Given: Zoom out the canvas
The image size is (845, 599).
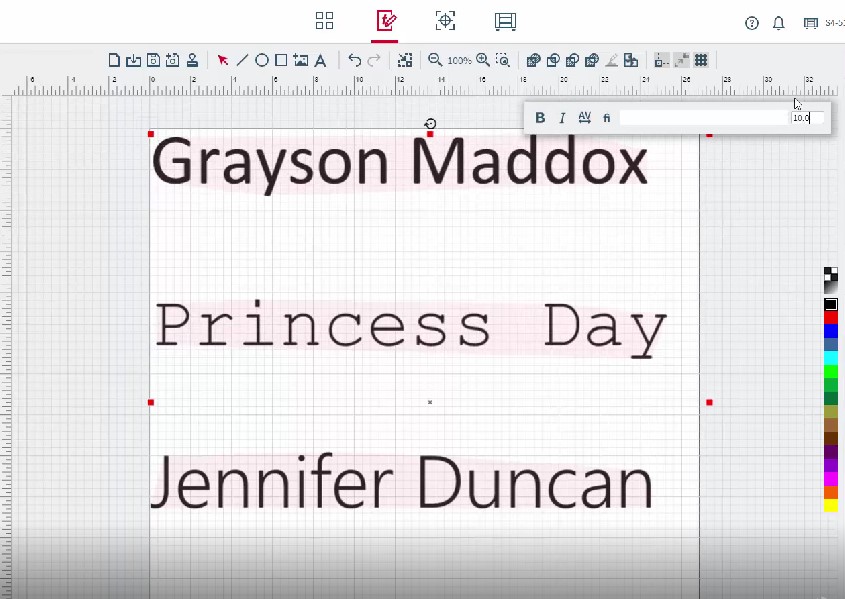Looking at the screenshot, I should point(435,60).
